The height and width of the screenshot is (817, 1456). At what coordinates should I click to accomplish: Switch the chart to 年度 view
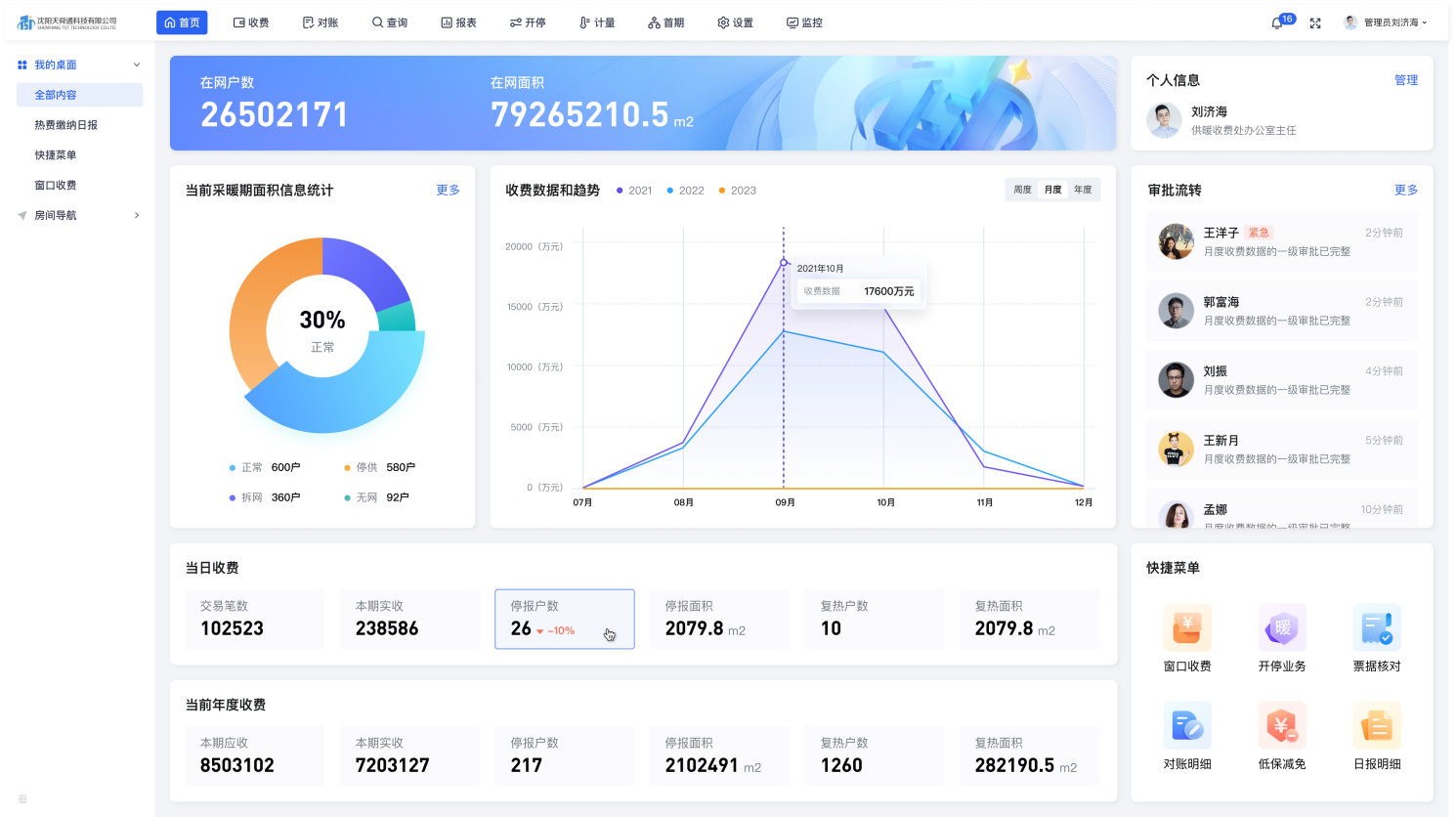(x=1083, y=190)
